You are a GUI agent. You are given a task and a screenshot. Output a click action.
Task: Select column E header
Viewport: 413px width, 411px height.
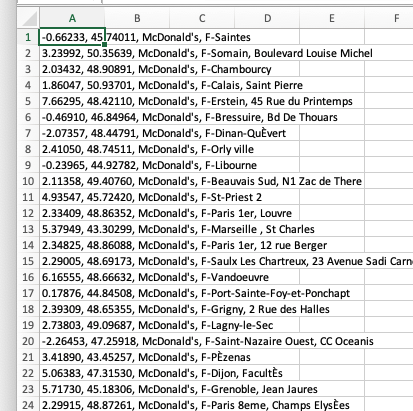pyautogui.click(x=332, y=18)
